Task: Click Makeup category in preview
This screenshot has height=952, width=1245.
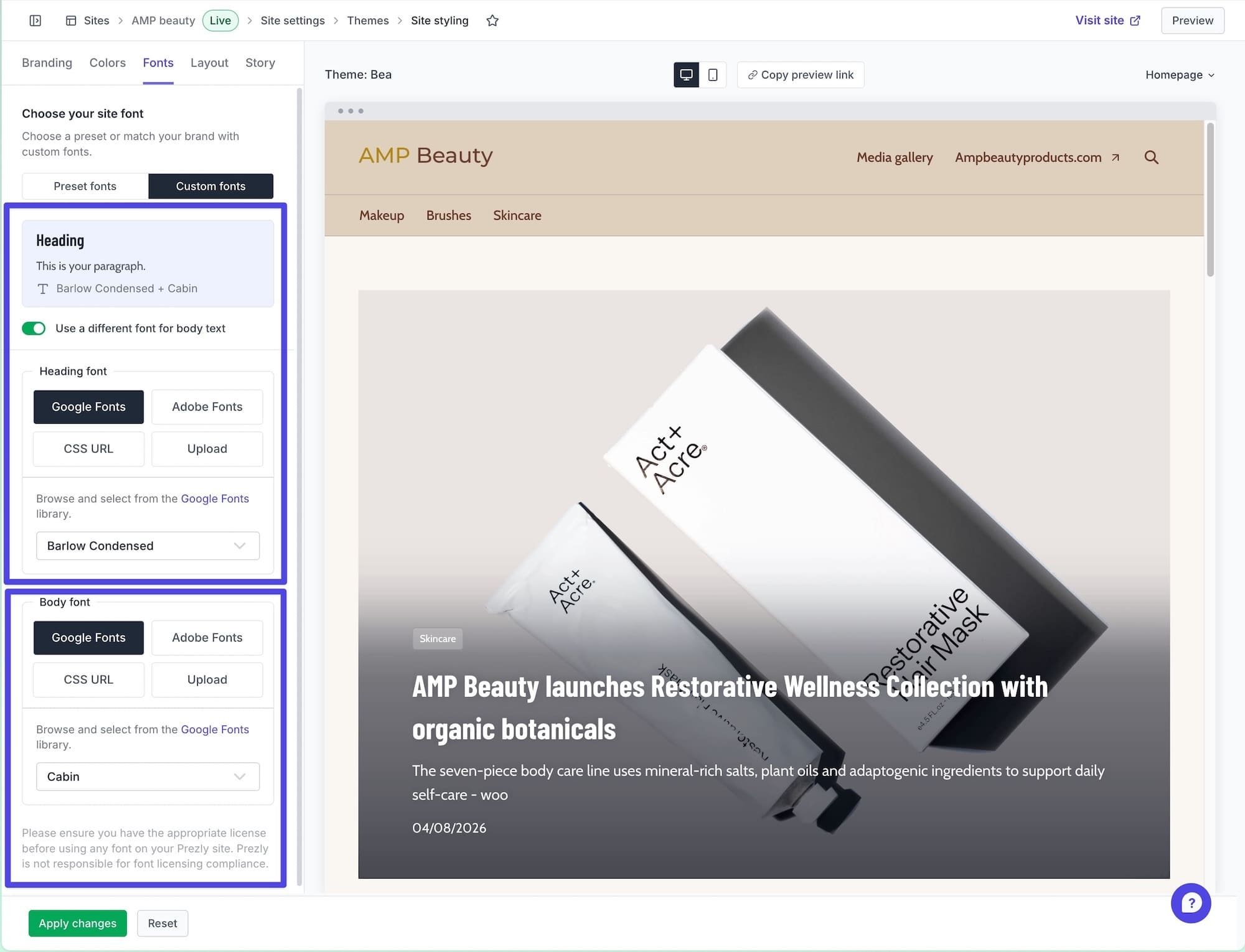Action: pos(382,215)
